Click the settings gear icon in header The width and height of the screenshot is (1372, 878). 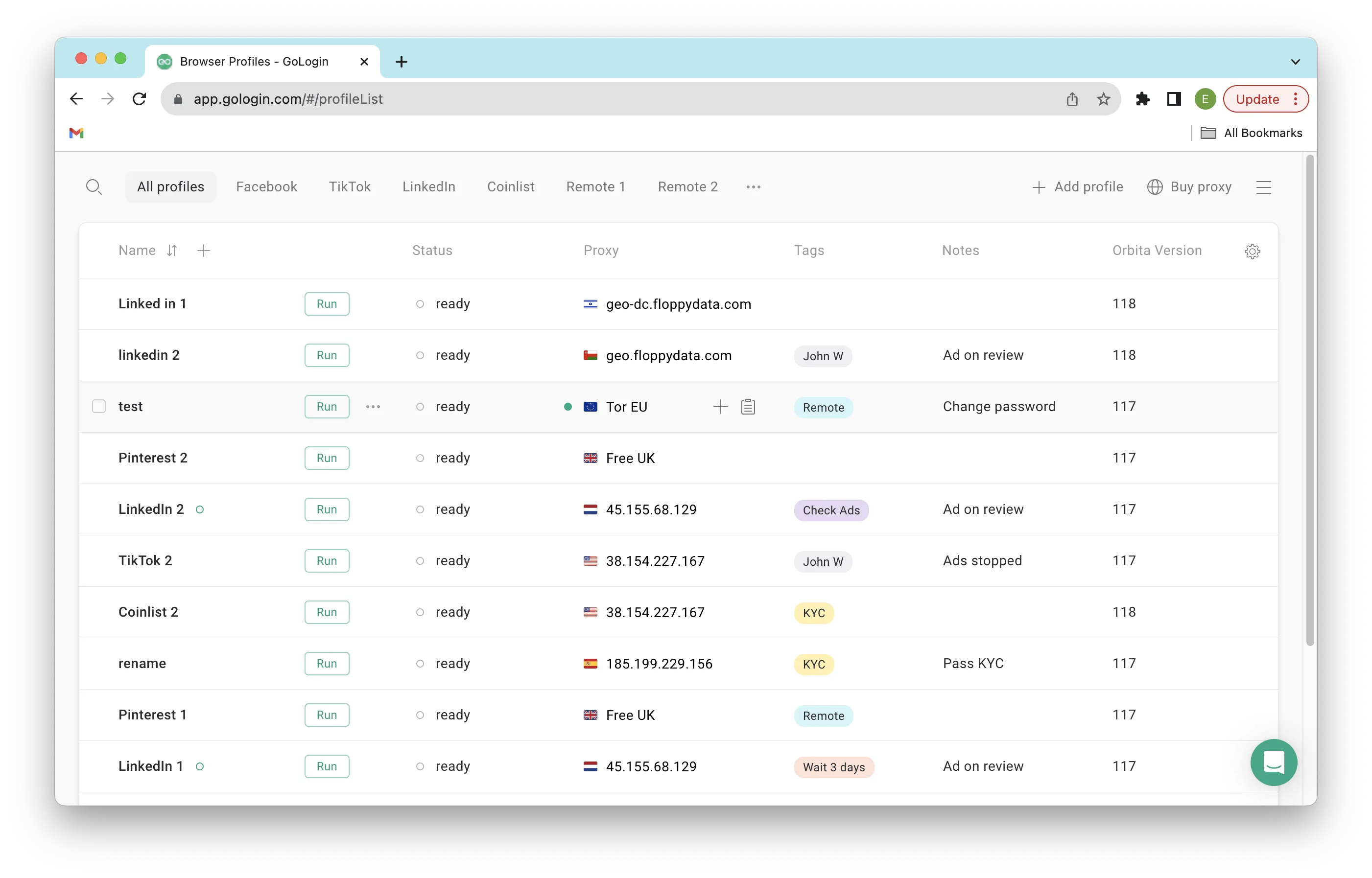[x=1252, y=251]
